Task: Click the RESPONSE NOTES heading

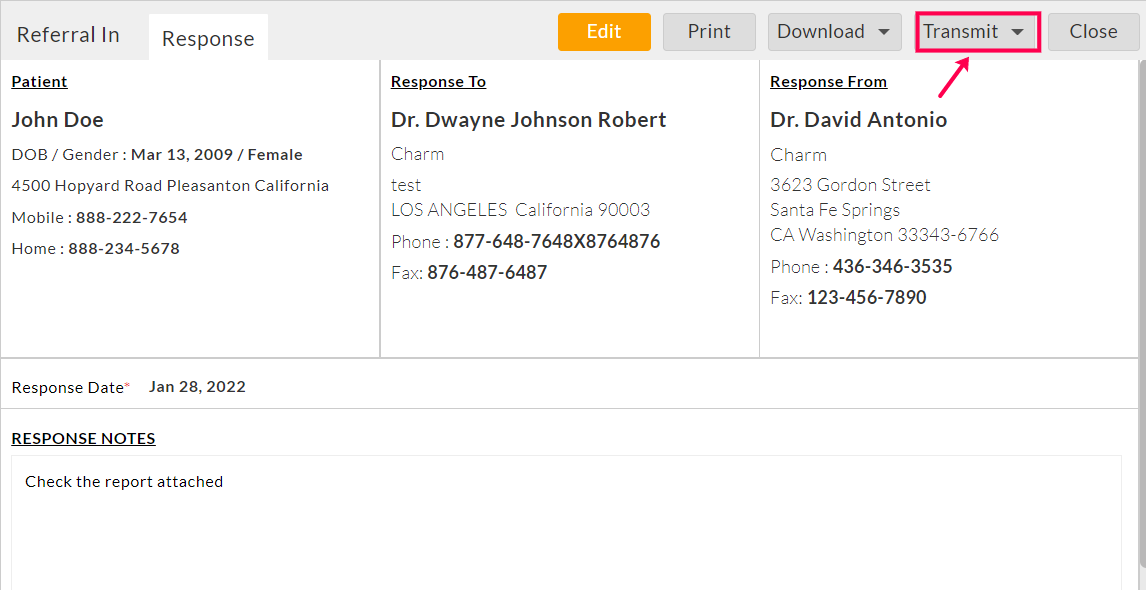Action: pos(83,438)
